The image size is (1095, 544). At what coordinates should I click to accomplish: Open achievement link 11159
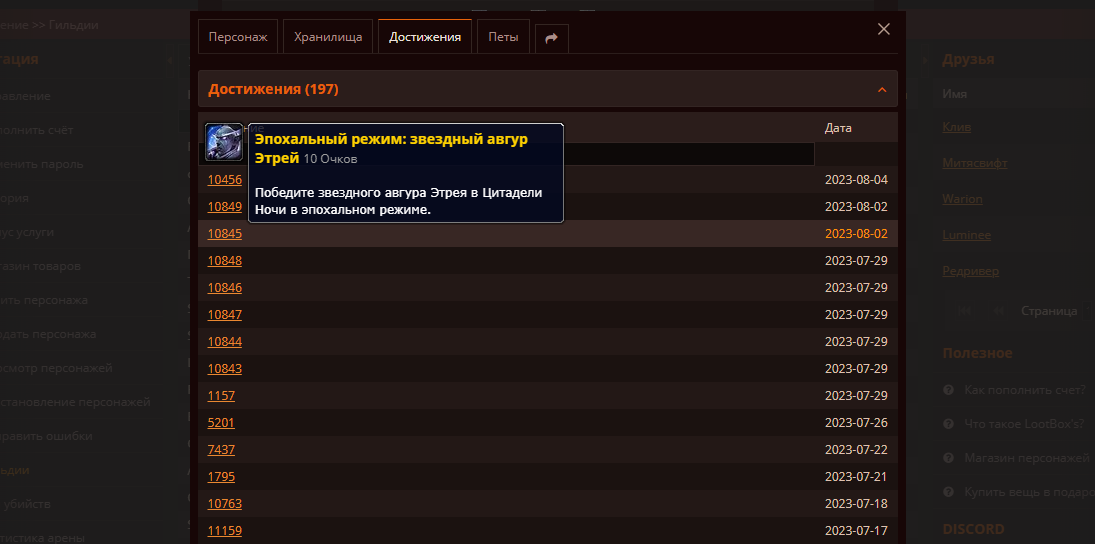(x=224, y=531)
